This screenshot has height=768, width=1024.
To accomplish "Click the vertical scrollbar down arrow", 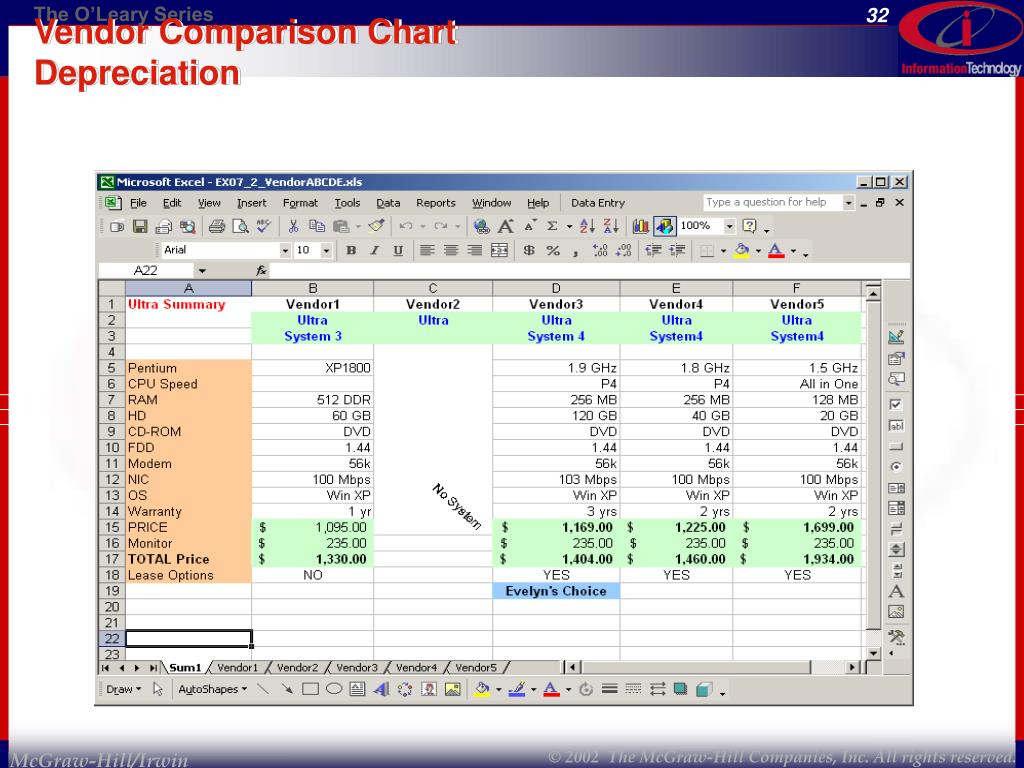I will (874, 652).
